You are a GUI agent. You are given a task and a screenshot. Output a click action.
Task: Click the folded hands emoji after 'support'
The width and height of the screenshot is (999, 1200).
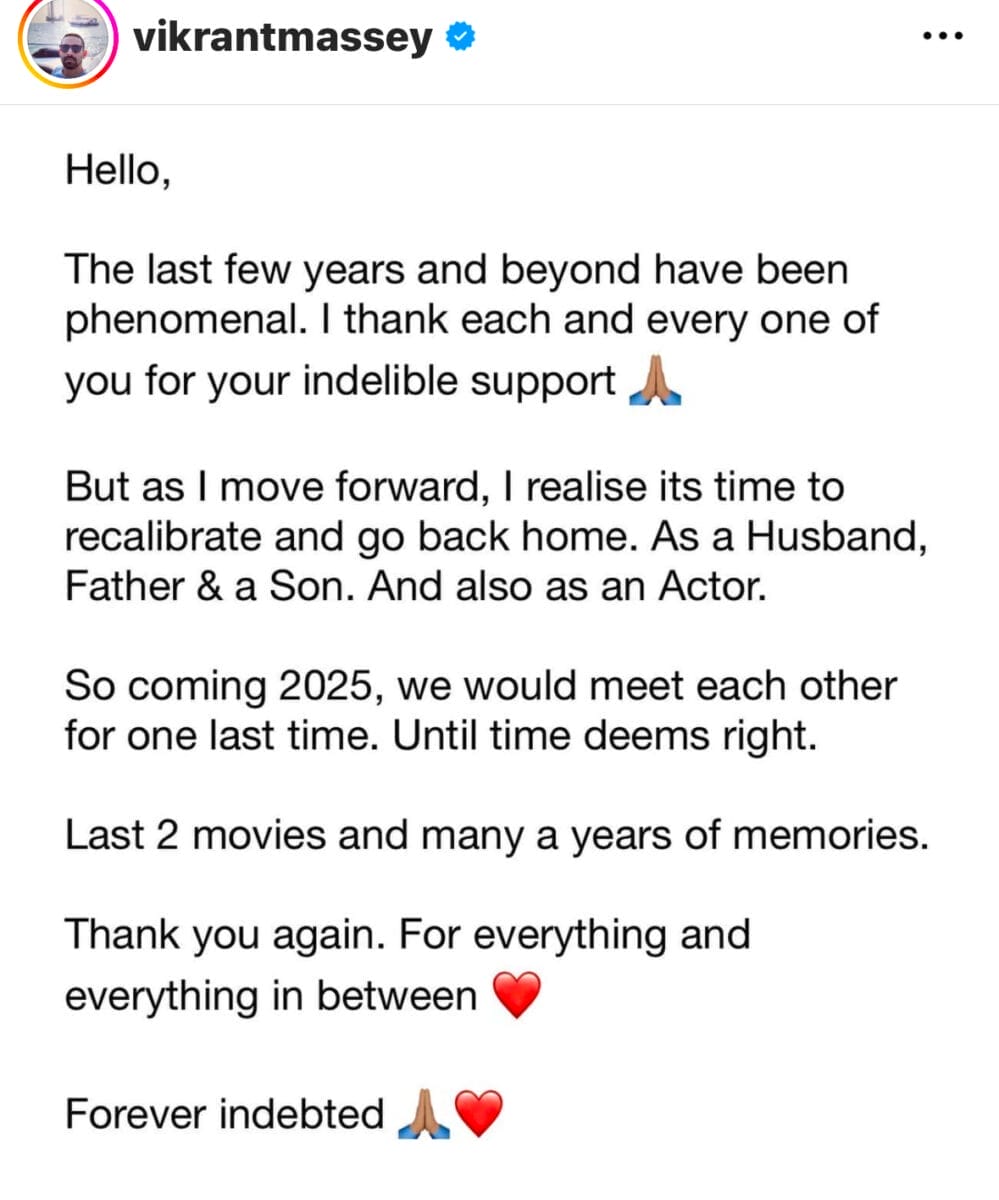pyautogui.click(x=655, y=383)
